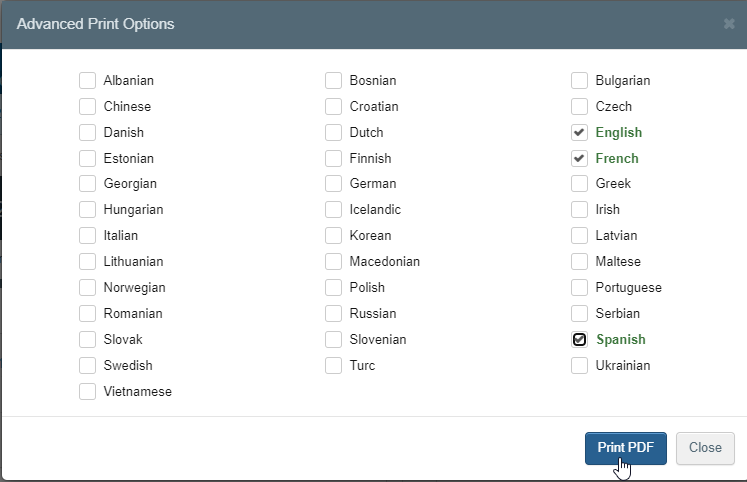Select the Macedonian checkbox
The width and height of the screenshot is (747, 482).
(333, 261)
